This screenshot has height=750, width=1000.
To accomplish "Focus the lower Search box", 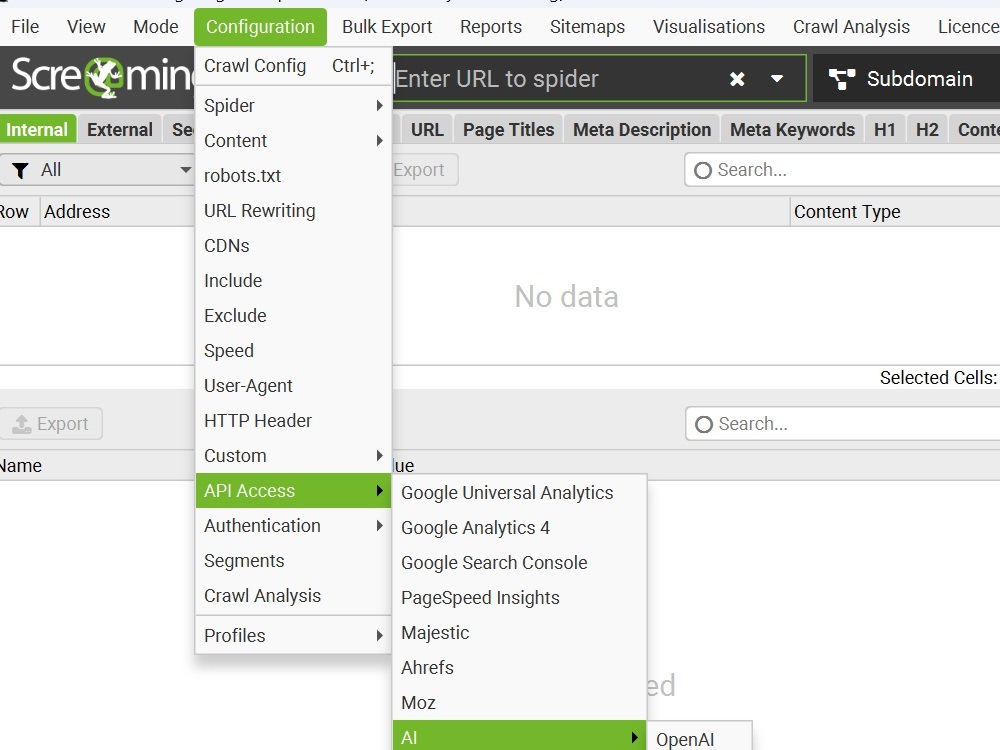I will point(843,423).
